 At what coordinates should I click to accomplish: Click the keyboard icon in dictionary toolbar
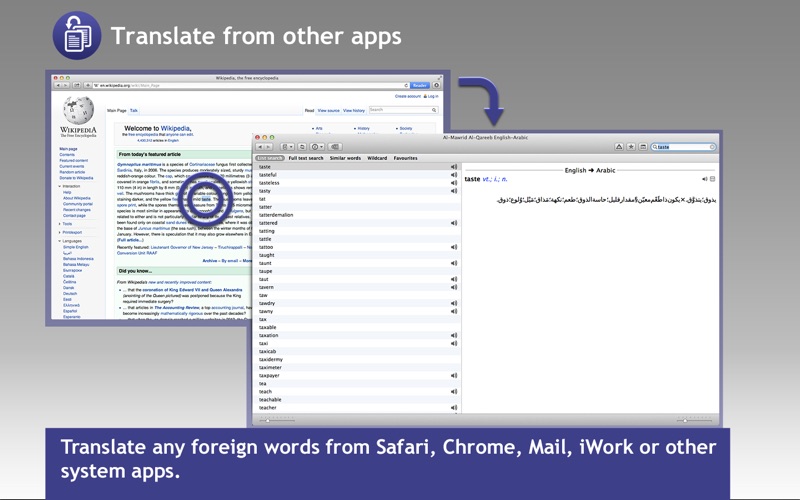click(335, 147)
